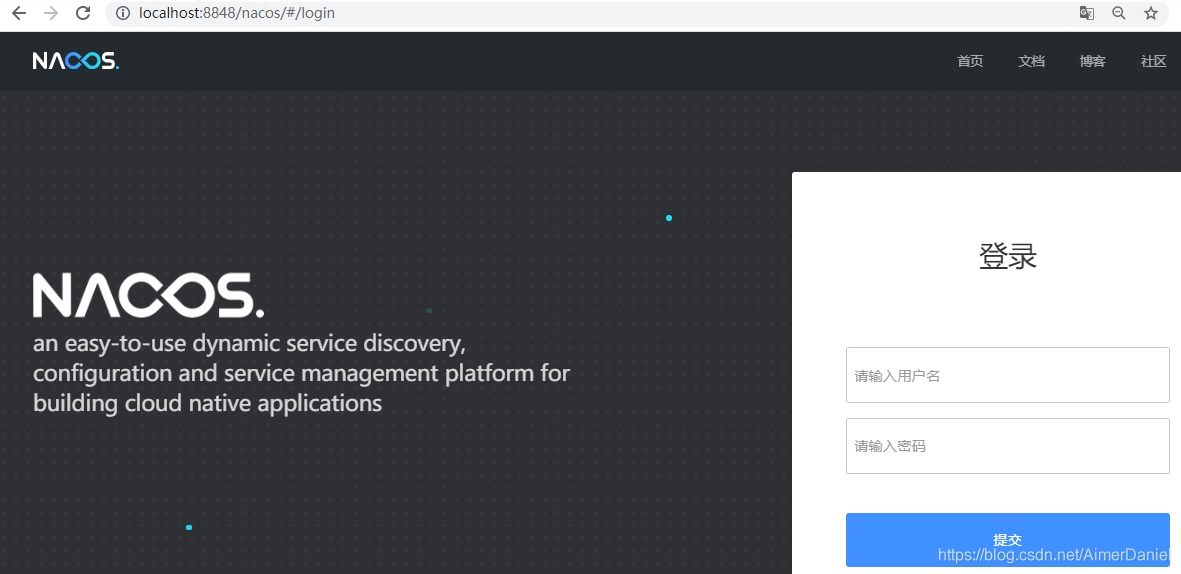Submit login with the 提交 button
The height and width of the screenshot is (574, 1181).
1008,539
